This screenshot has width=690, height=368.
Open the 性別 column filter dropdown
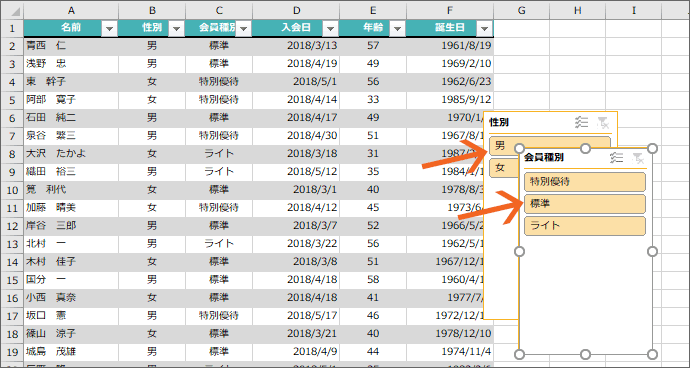click(176, 29)
